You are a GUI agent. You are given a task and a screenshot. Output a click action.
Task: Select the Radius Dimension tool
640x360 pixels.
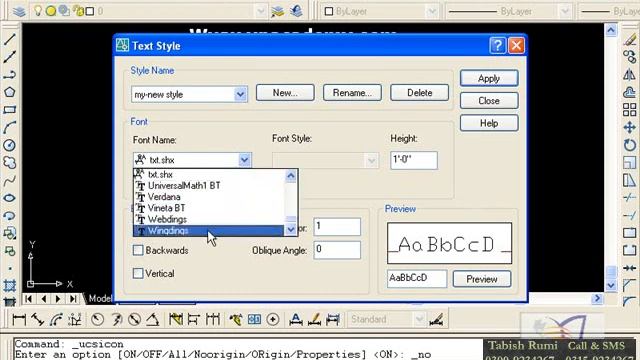coord(97,319)
